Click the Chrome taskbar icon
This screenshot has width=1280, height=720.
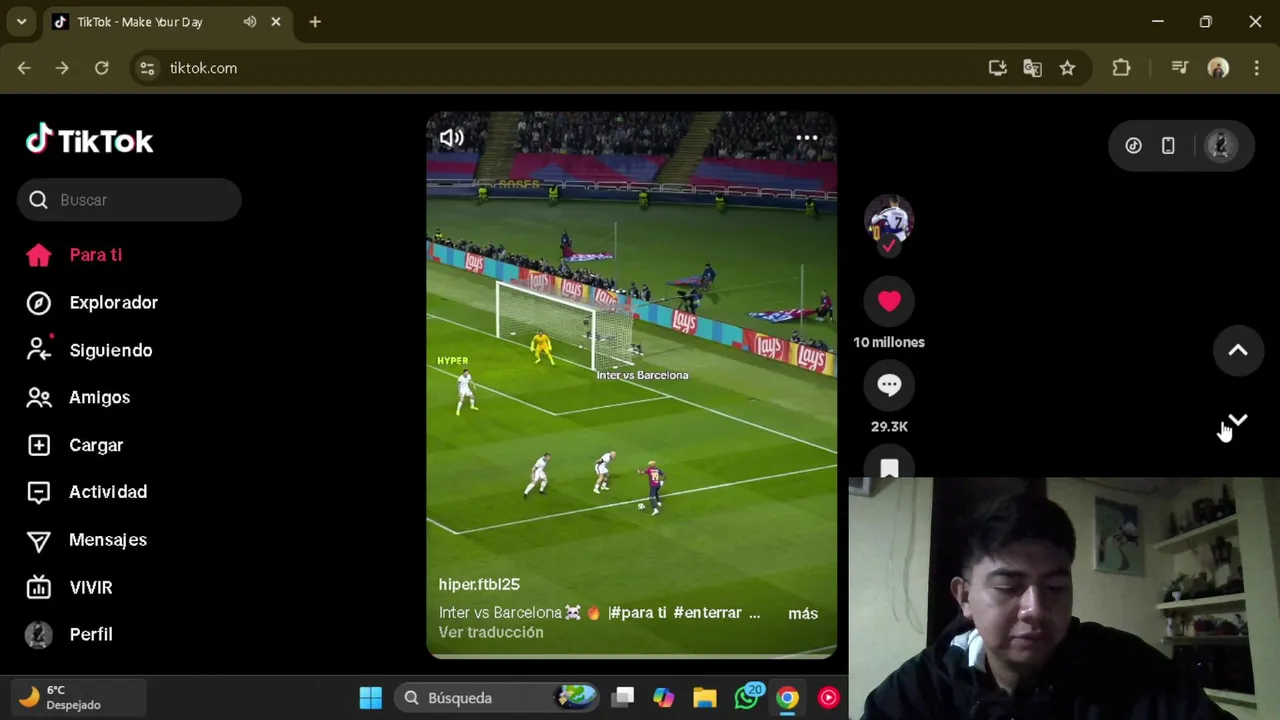tap(788, 698)
